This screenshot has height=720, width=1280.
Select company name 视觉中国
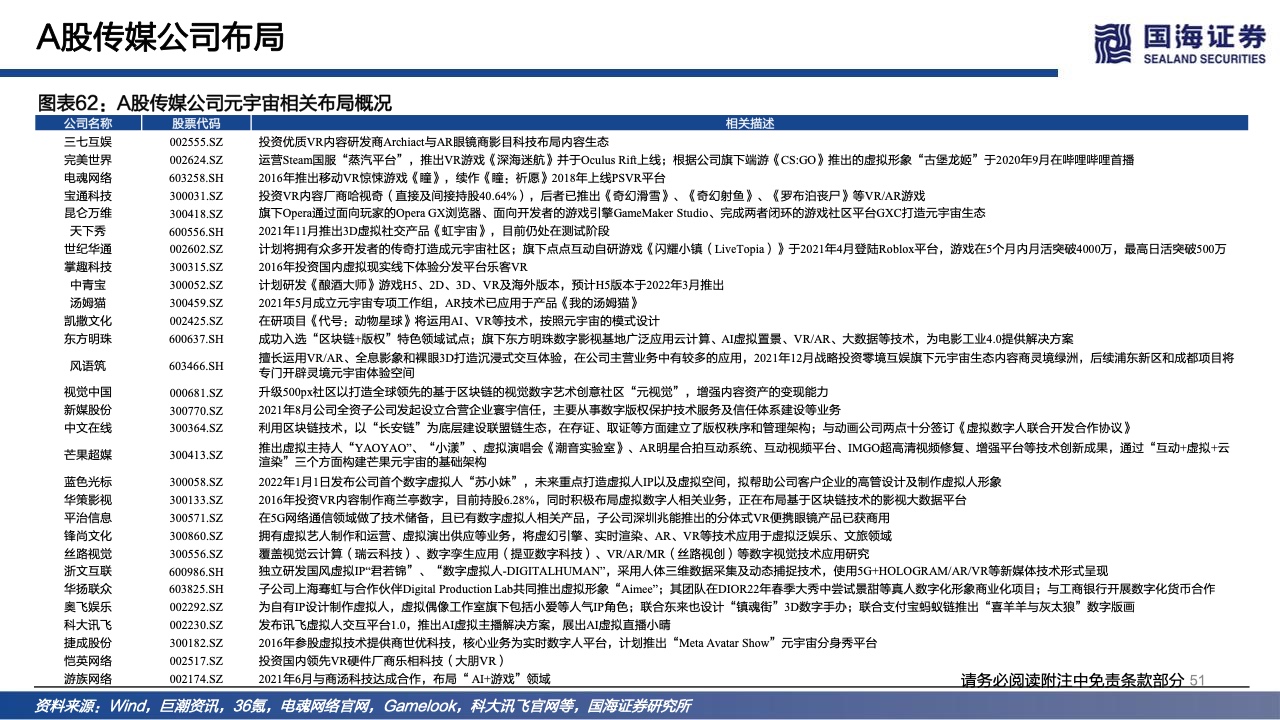coord(88,391)
